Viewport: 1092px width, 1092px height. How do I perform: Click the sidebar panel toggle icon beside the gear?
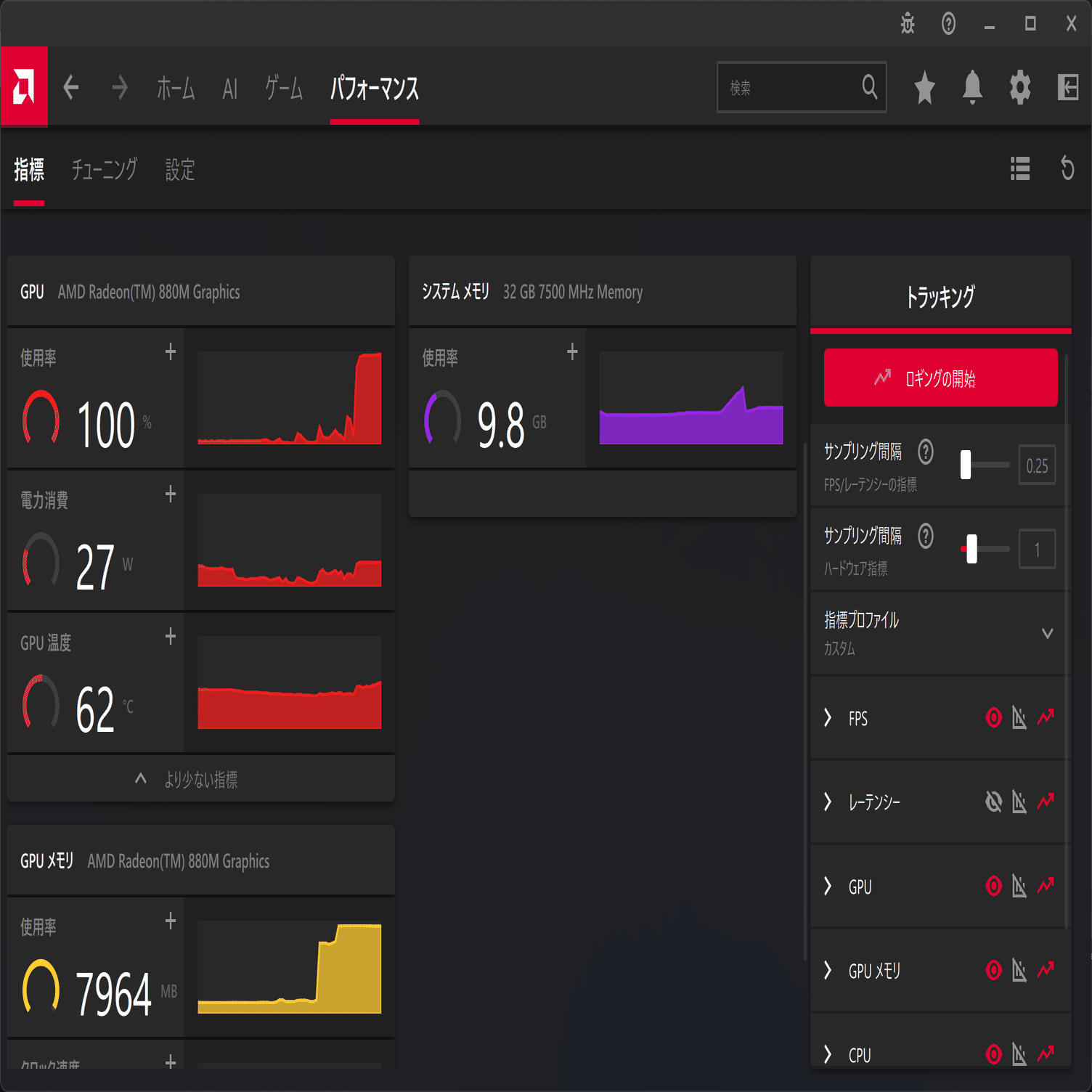[1068, 88]
